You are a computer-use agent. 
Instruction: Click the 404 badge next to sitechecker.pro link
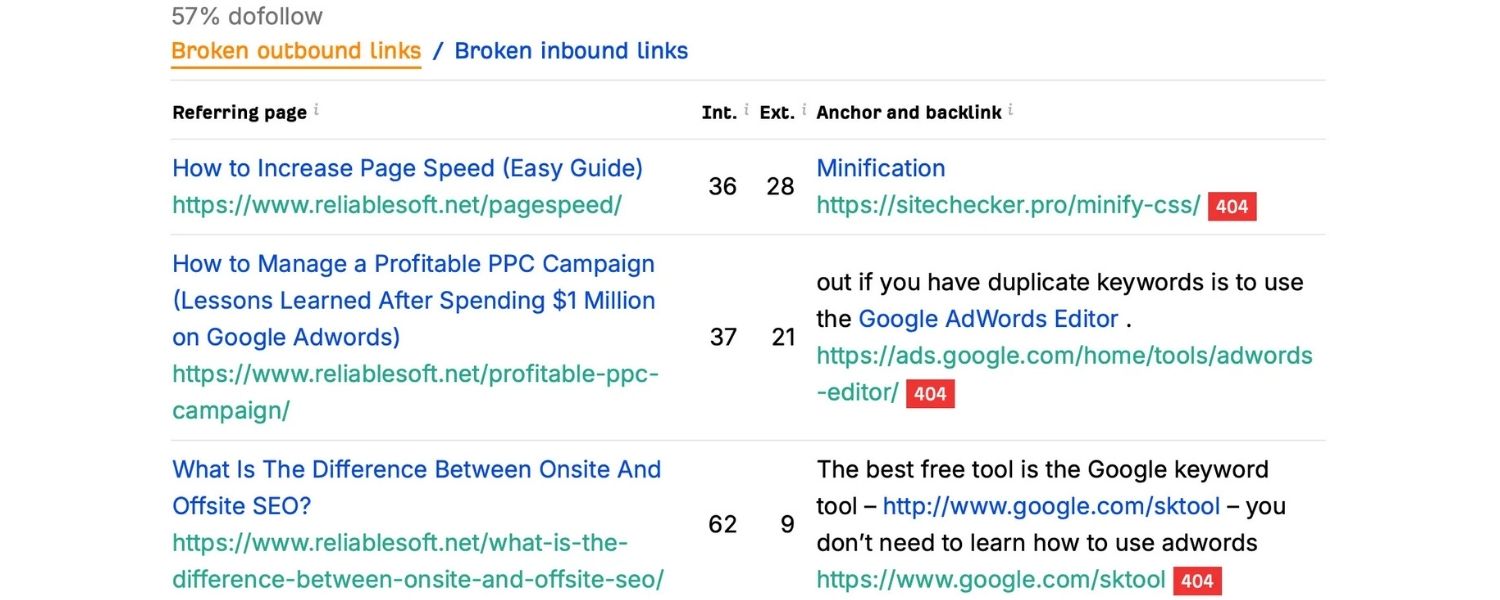pos(1231,206)
